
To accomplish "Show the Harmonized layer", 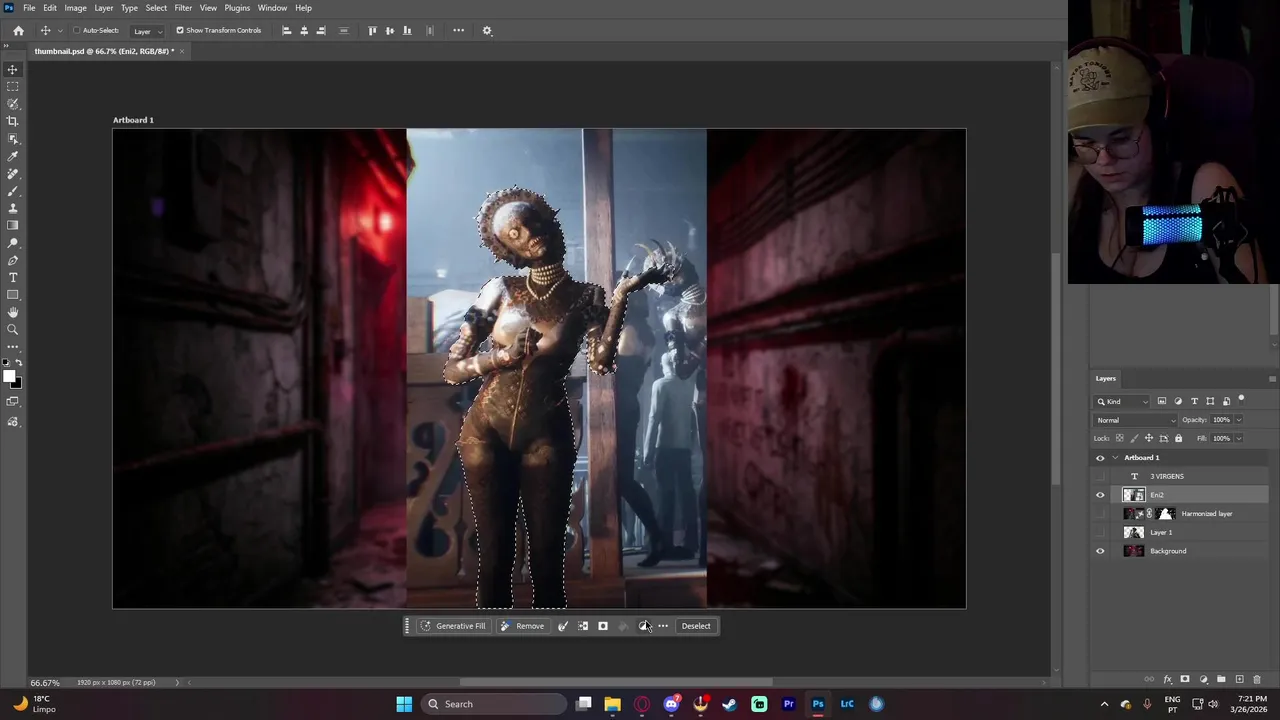I will pos(1100,514).
